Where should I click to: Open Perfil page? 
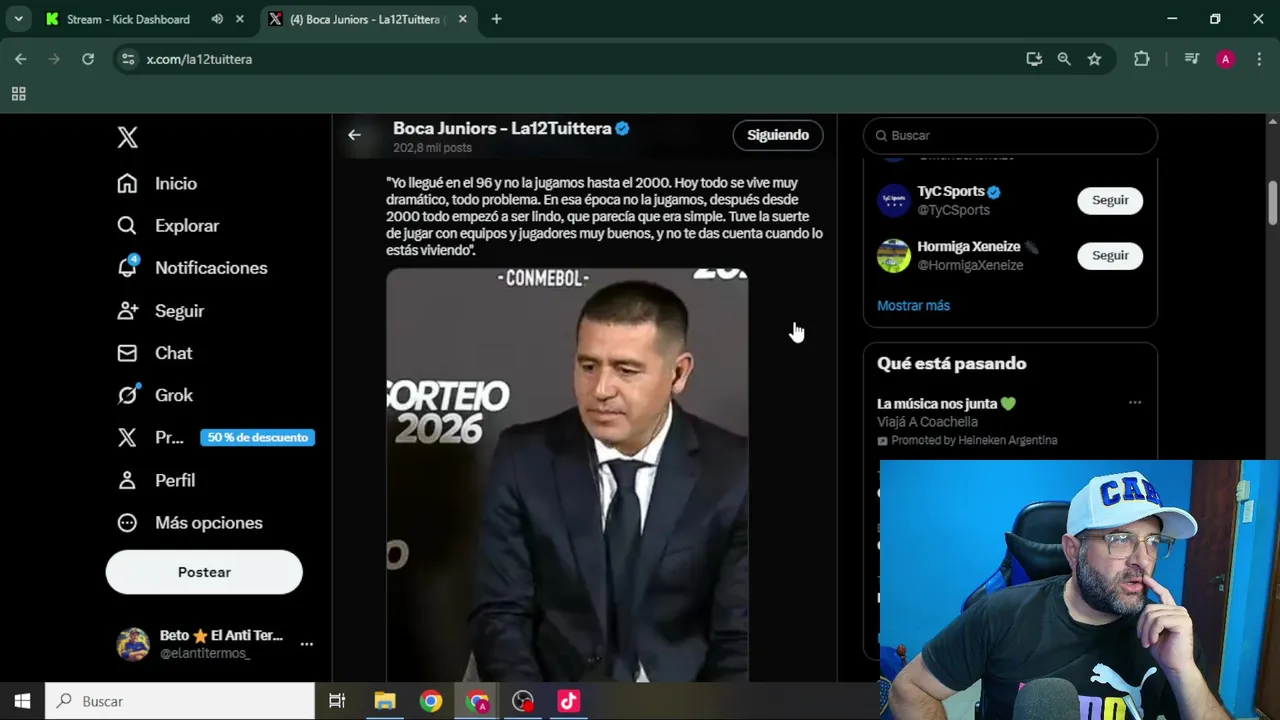pyautogui.click(x=155, y=480)
